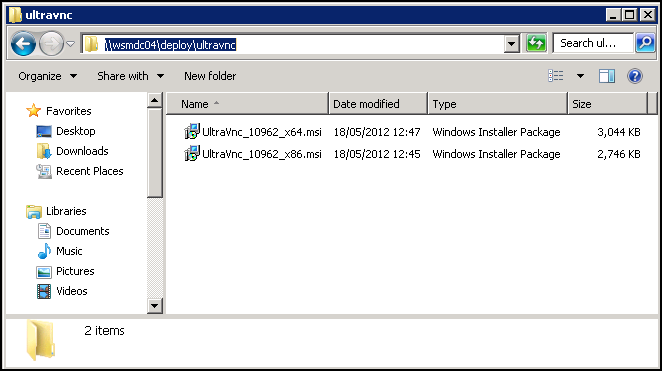Click the x64 installer package icon

point(192,131)
